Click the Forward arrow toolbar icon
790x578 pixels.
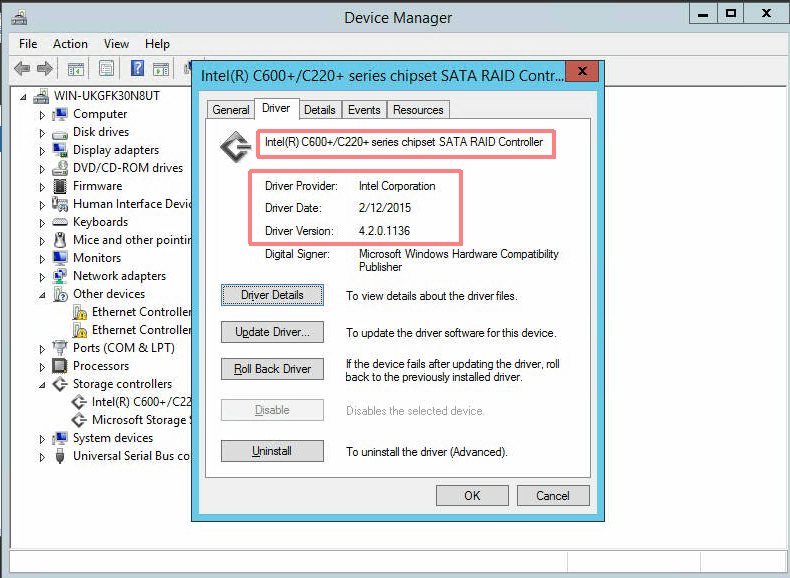pos(45,68)
